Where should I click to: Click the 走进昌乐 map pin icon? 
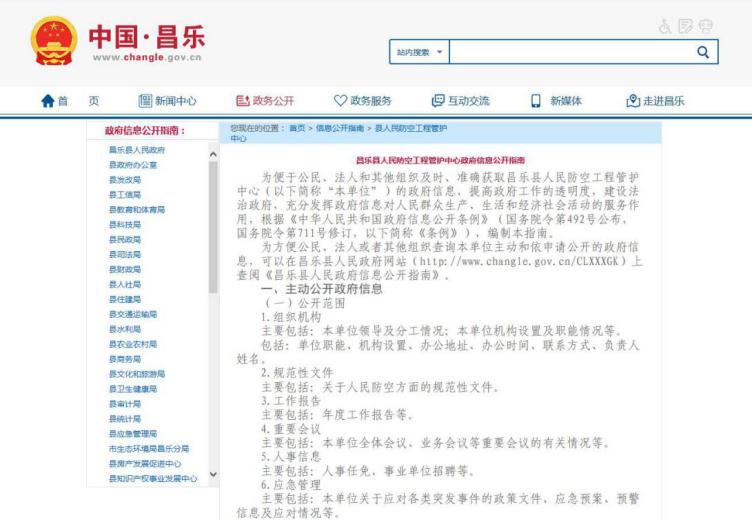click(x=632, y=101)
